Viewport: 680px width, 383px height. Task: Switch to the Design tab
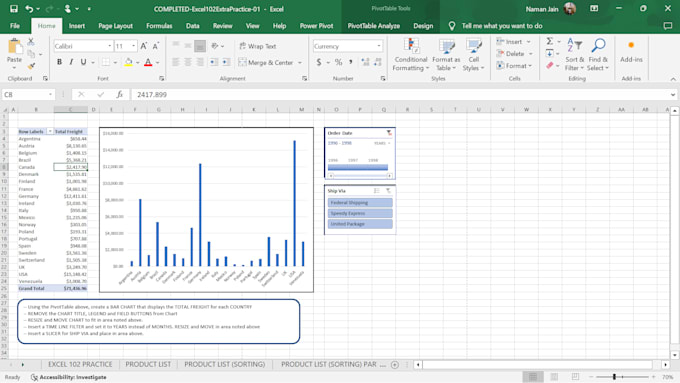pyautogui.click(x=423, y=26)
